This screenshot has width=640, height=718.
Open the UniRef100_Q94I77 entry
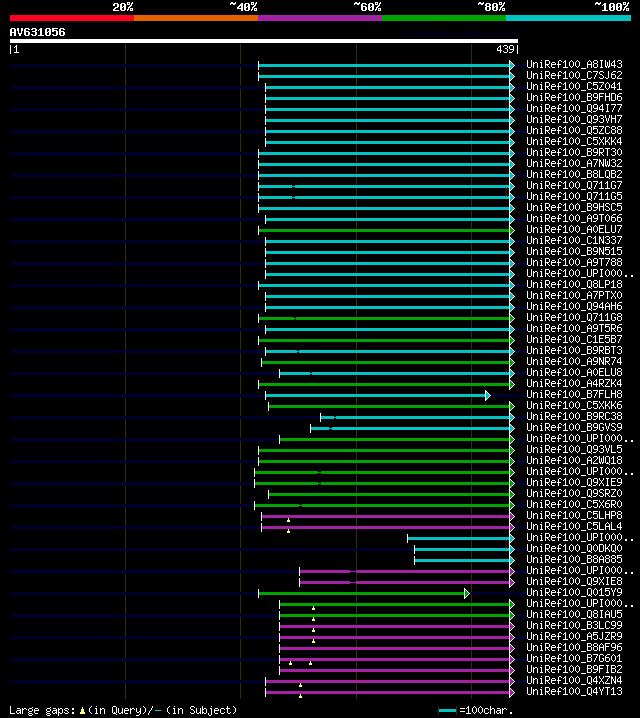[574, 109]
